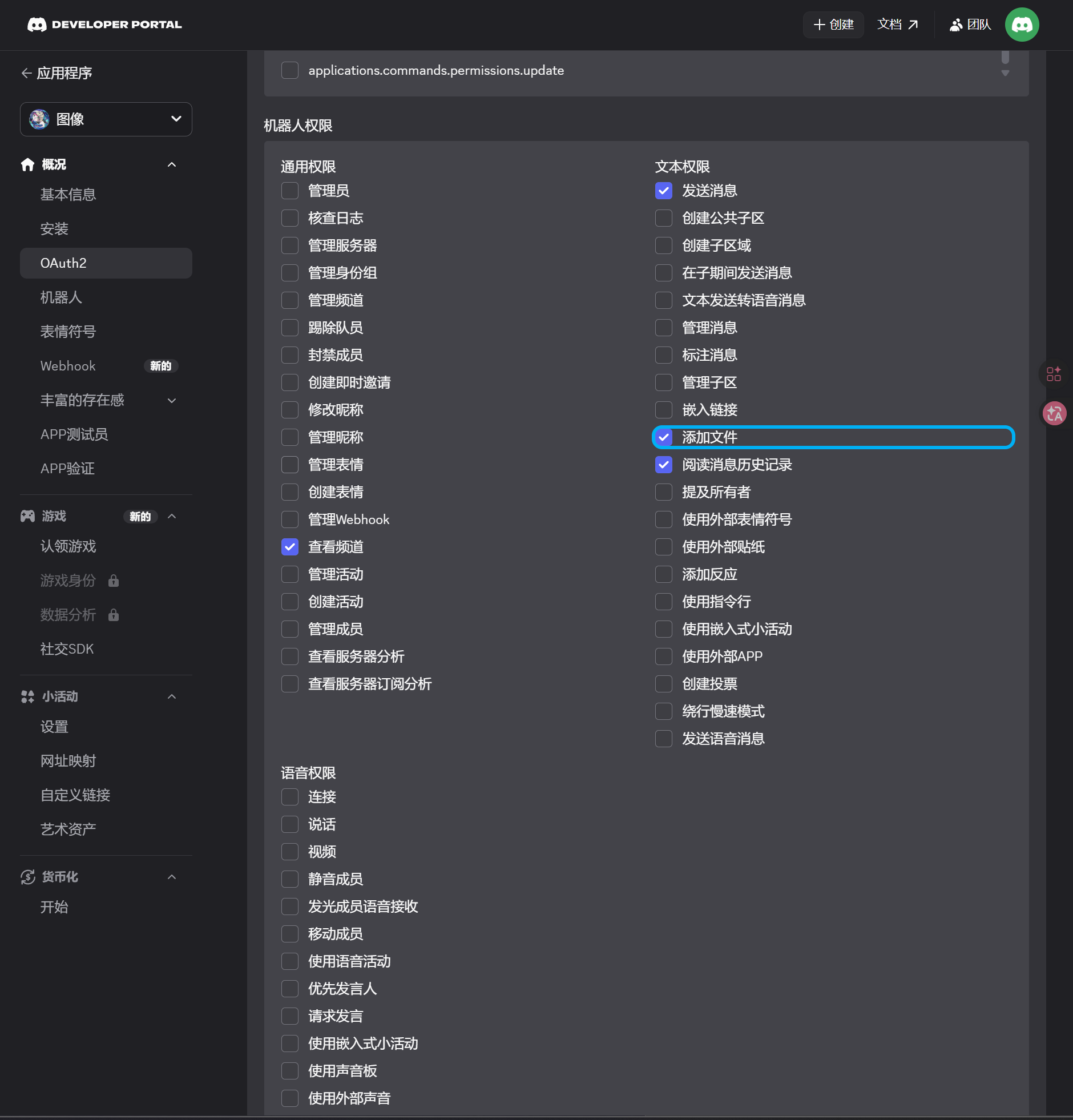Viewport: 1073px width, 1120px height.
Task: Collapse the 货币化 sidebar section
Action: 171,877
